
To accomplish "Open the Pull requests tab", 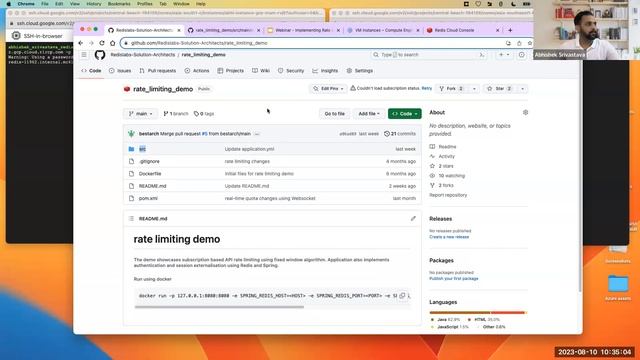I will 158,71.
